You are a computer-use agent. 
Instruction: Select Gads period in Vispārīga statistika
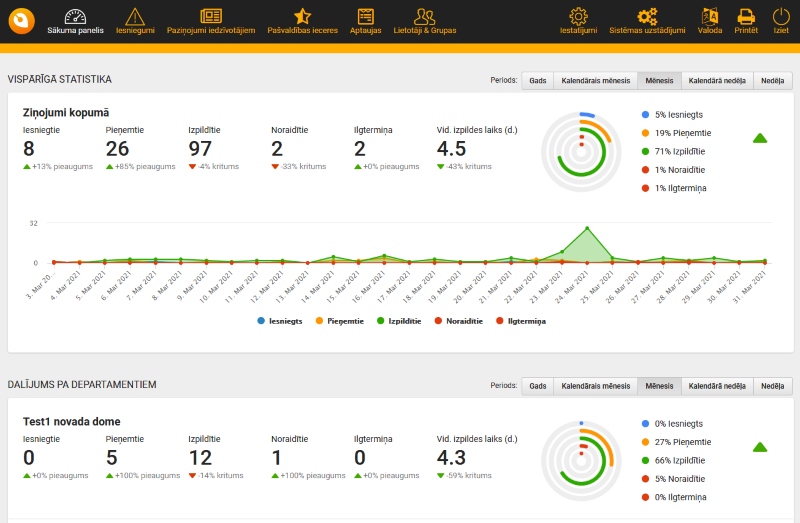tap(537, 80)
